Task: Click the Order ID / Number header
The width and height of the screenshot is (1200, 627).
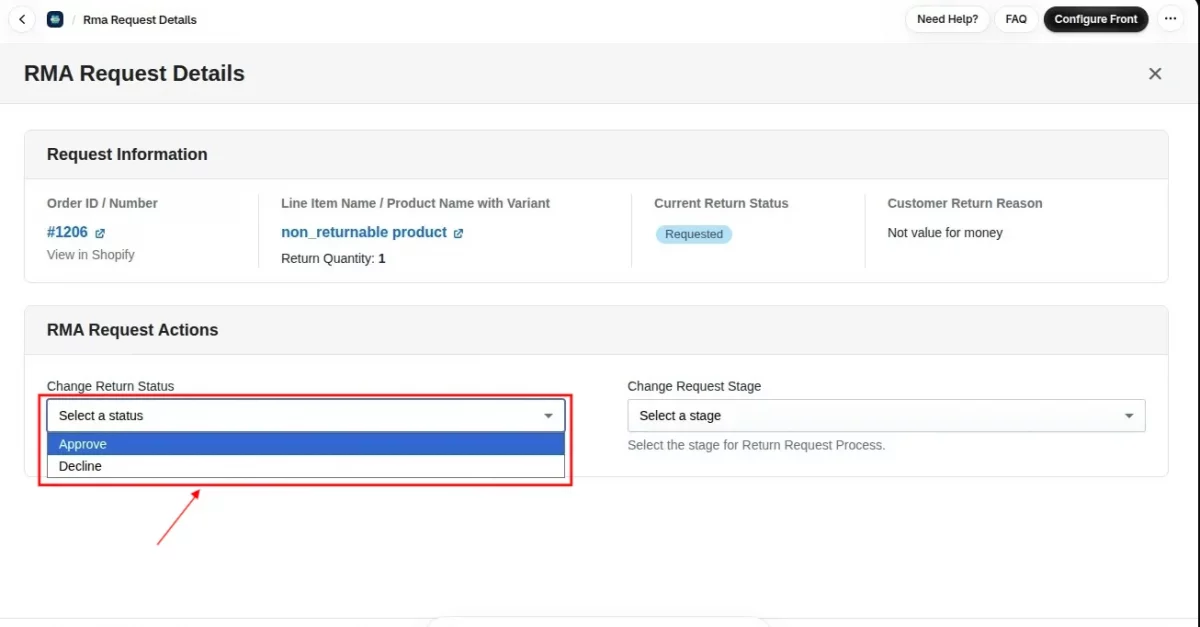Action: pos(102,203)
